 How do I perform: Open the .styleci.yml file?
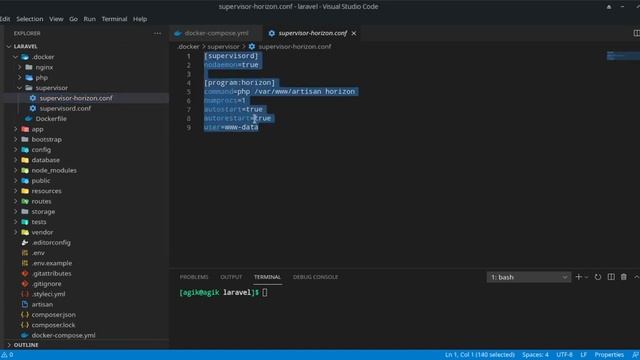pyautogui.click(x=48, y=294)
